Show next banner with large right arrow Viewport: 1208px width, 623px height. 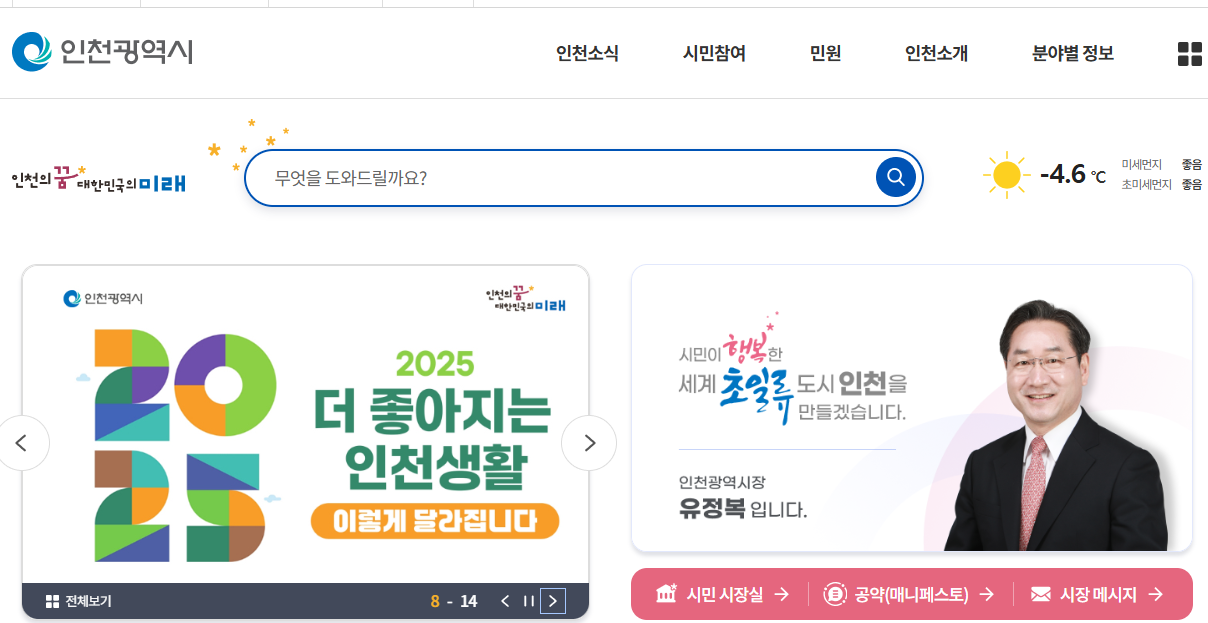pyautogui.click(x=589, y=443)
